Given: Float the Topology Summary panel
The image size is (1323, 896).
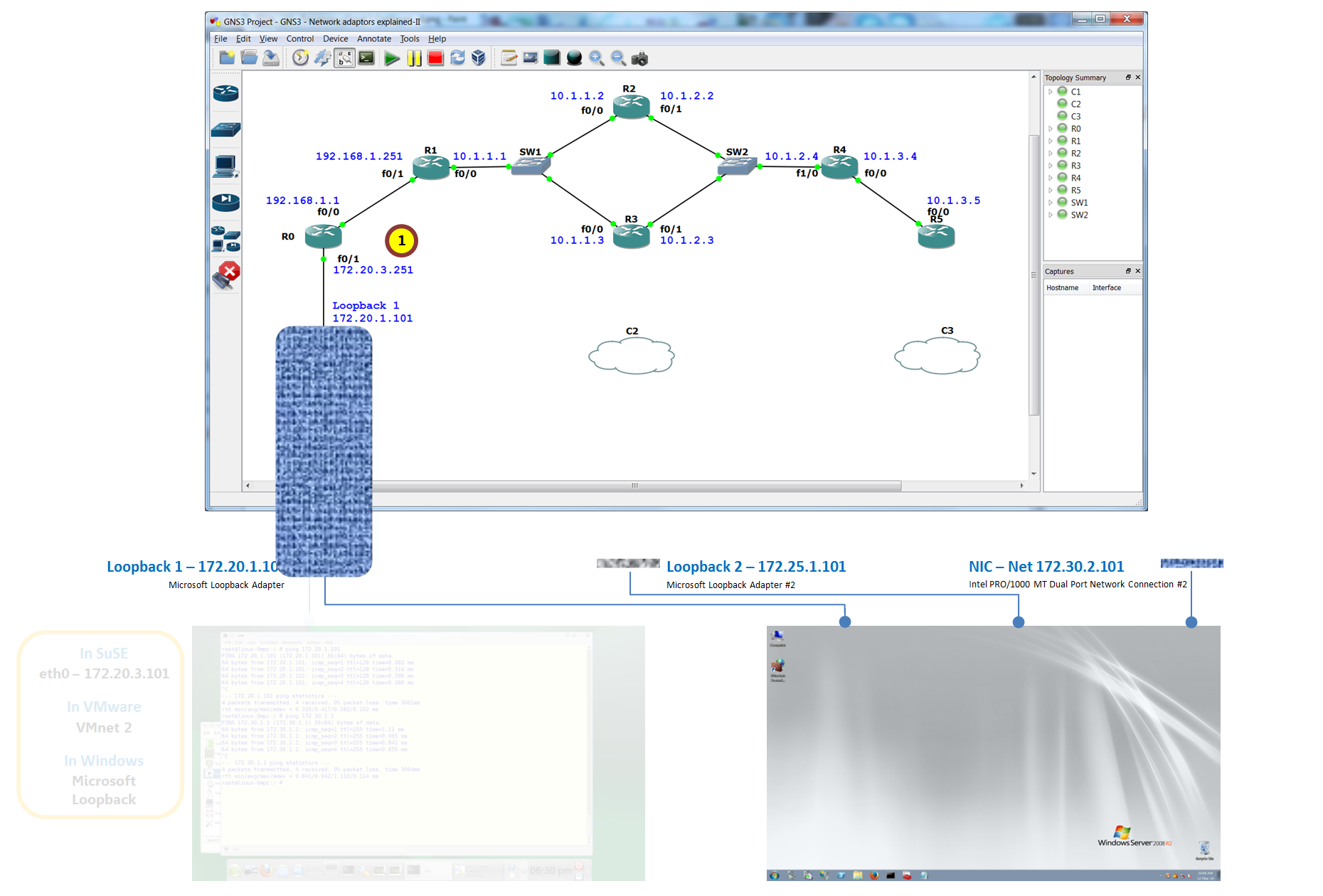Looking at the screenshot, I should [x=1128, y=78].
